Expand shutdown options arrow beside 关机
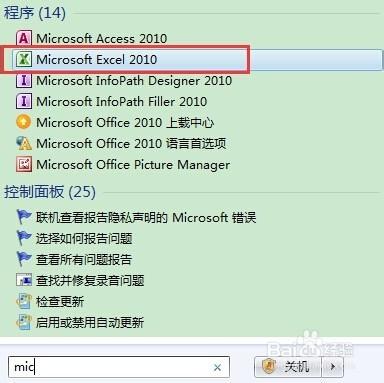Image resolution: width=384 pixels, height=383 pixels. pyautogui.click(x=332, y=367)
